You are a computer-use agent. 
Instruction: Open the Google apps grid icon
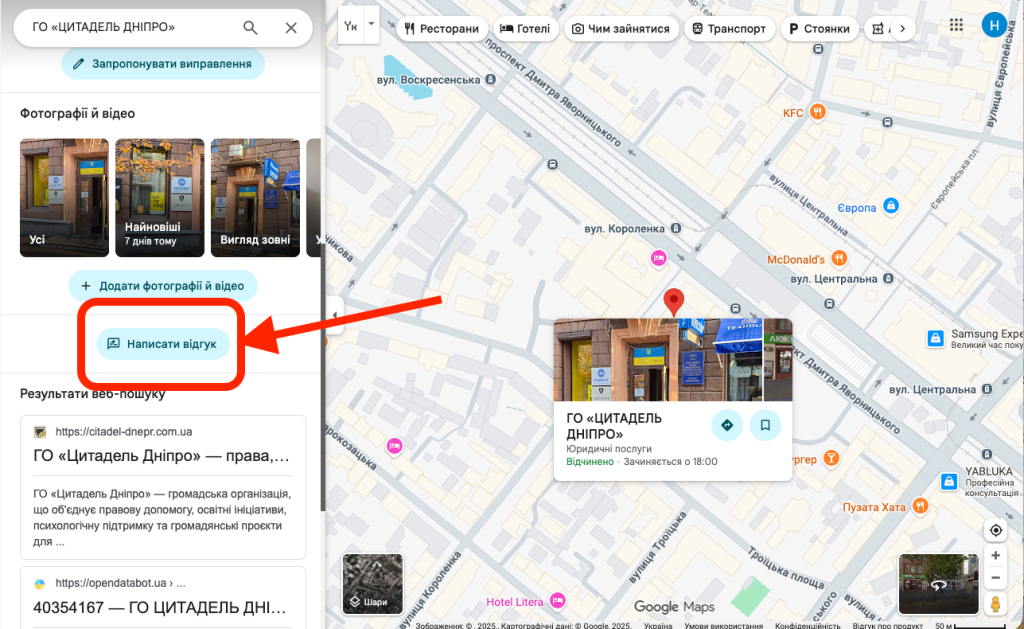(x=956, y=25)
